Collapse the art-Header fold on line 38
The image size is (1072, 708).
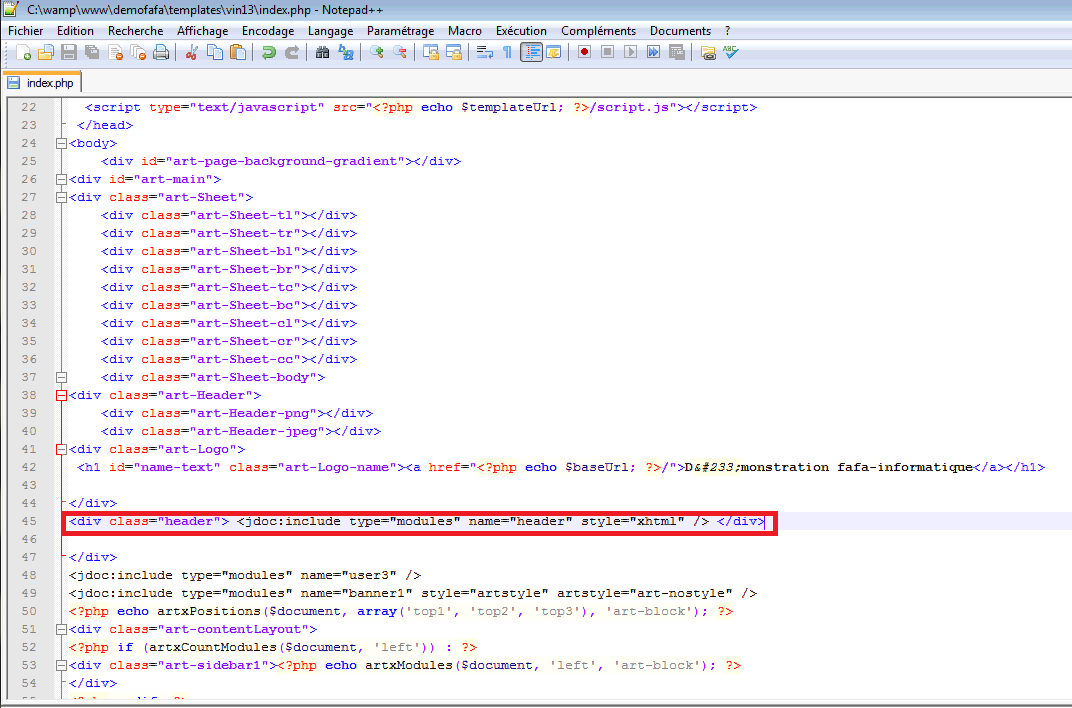[x=62, y=395]
